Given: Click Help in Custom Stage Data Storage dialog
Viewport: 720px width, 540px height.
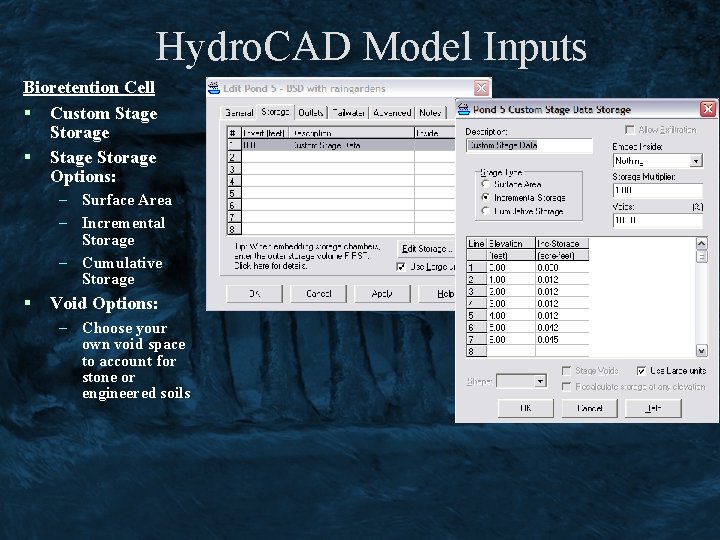Looking at the screenshot, I should (x=653, y=408).
